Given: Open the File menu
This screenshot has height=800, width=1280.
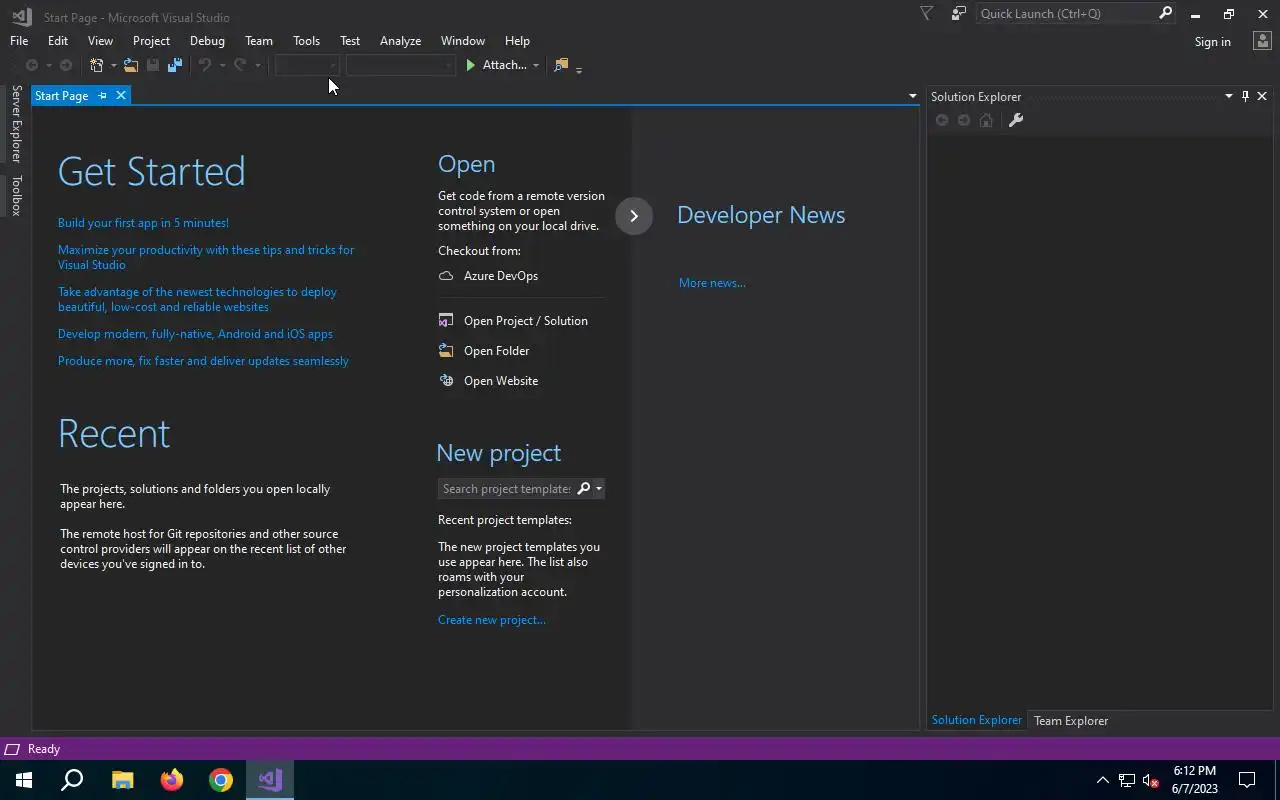Looking at the screenshot, I should [x=19, y=41].
